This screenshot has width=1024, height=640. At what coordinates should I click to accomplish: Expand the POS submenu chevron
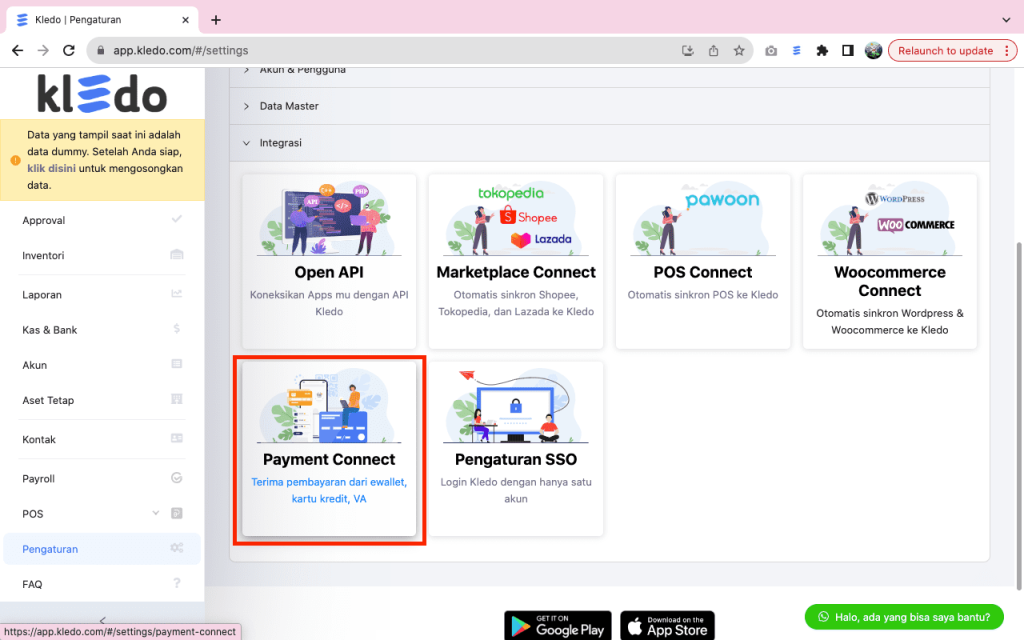[x=155, y=513]
